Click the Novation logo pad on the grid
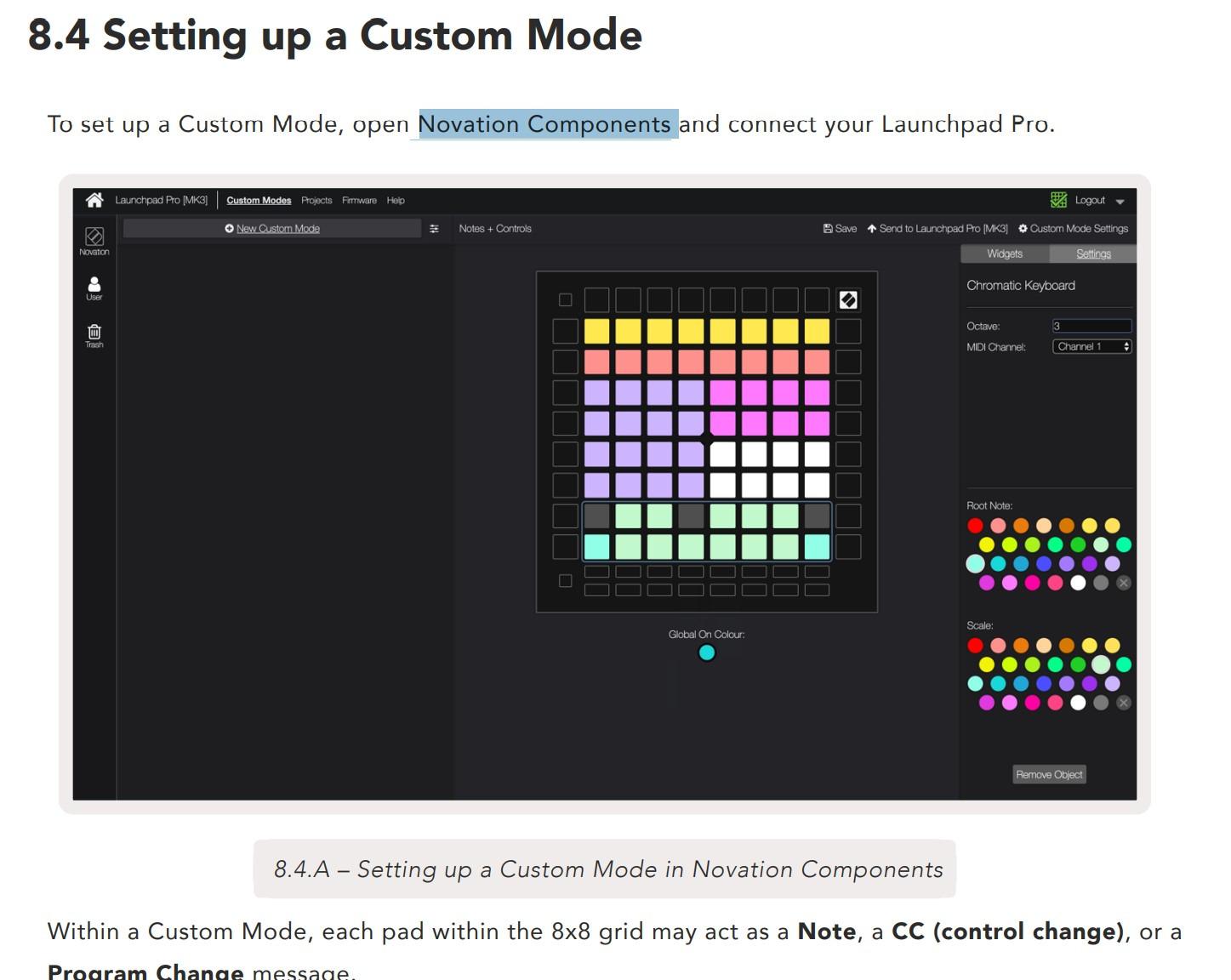 pyautogui.click(x=848, y=299)
